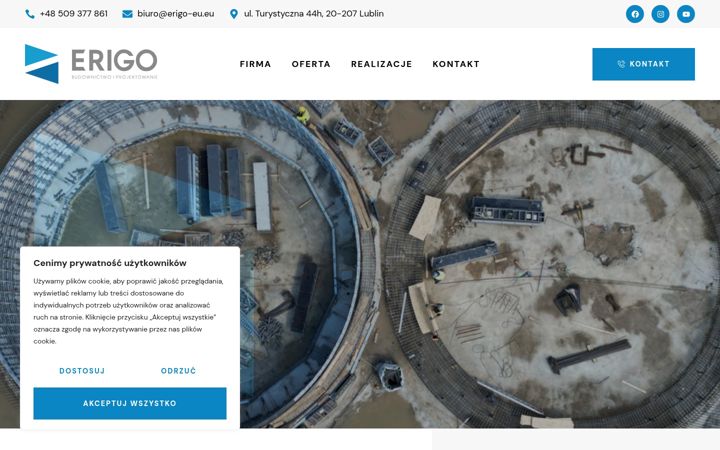Click the map pin location icon
Screen dimensions: 720x450
click(x=234, y=14)
